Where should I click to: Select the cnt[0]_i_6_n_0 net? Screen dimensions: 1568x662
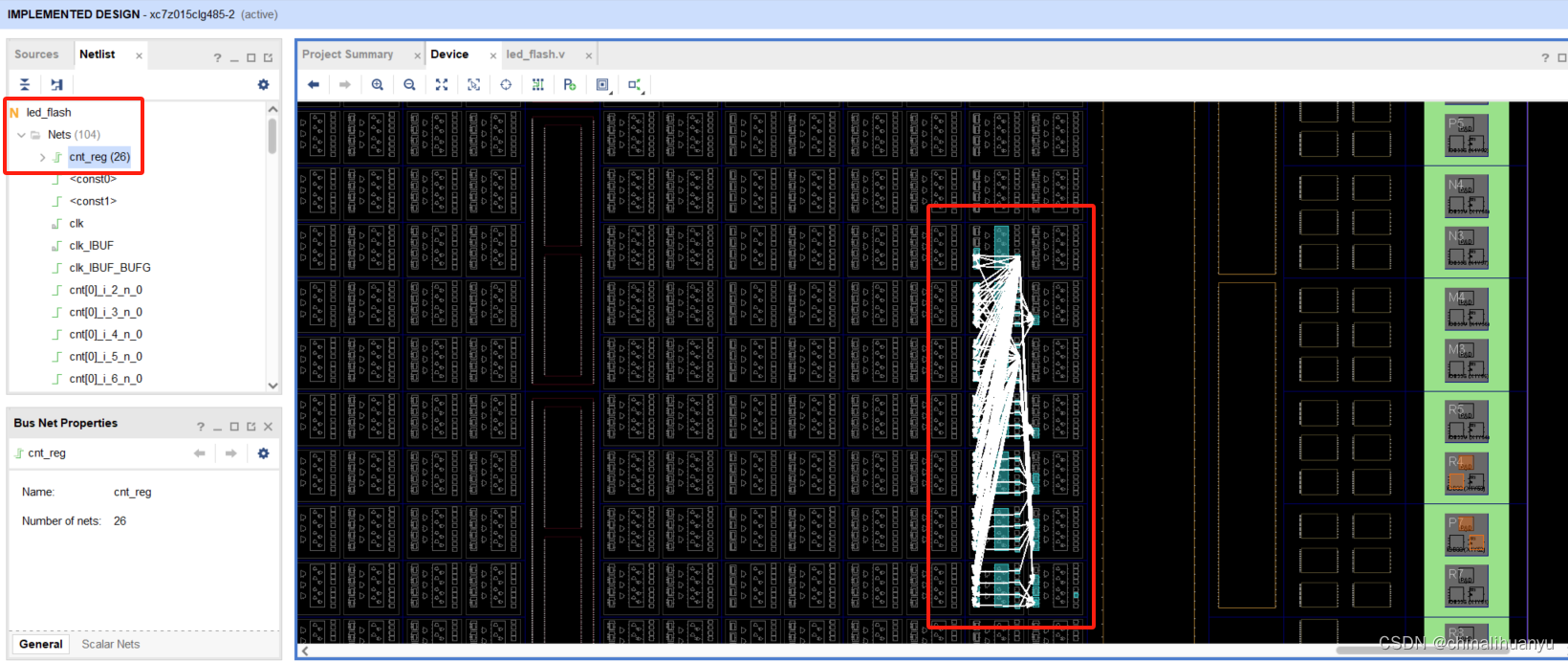105,379
